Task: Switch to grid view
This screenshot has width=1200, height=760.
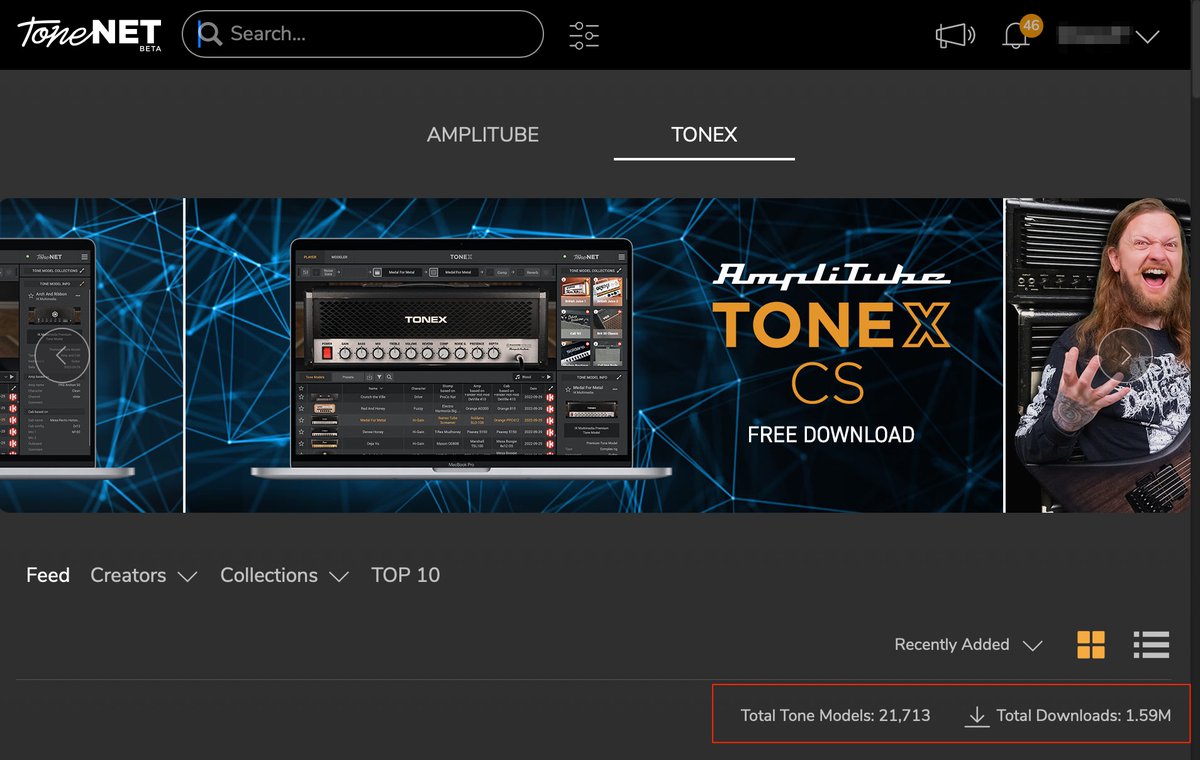Action: pyautogui.click(x=1091, y=645)
